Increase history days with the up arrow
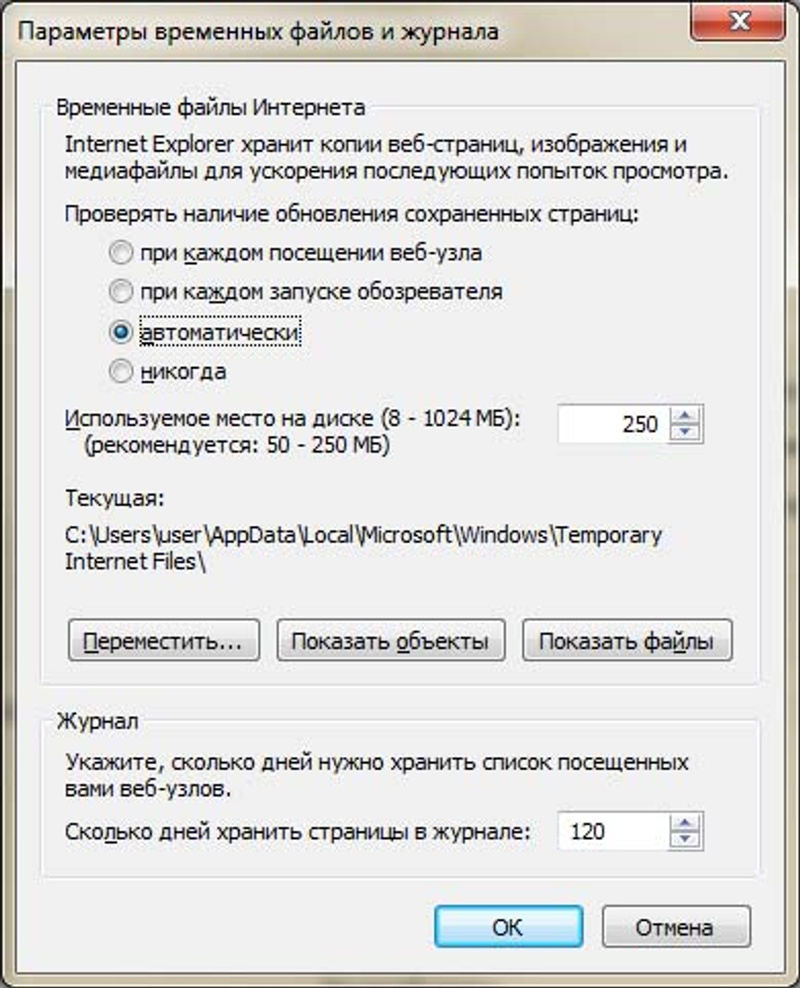Screen dimensions: 800x988 [685, 822]
